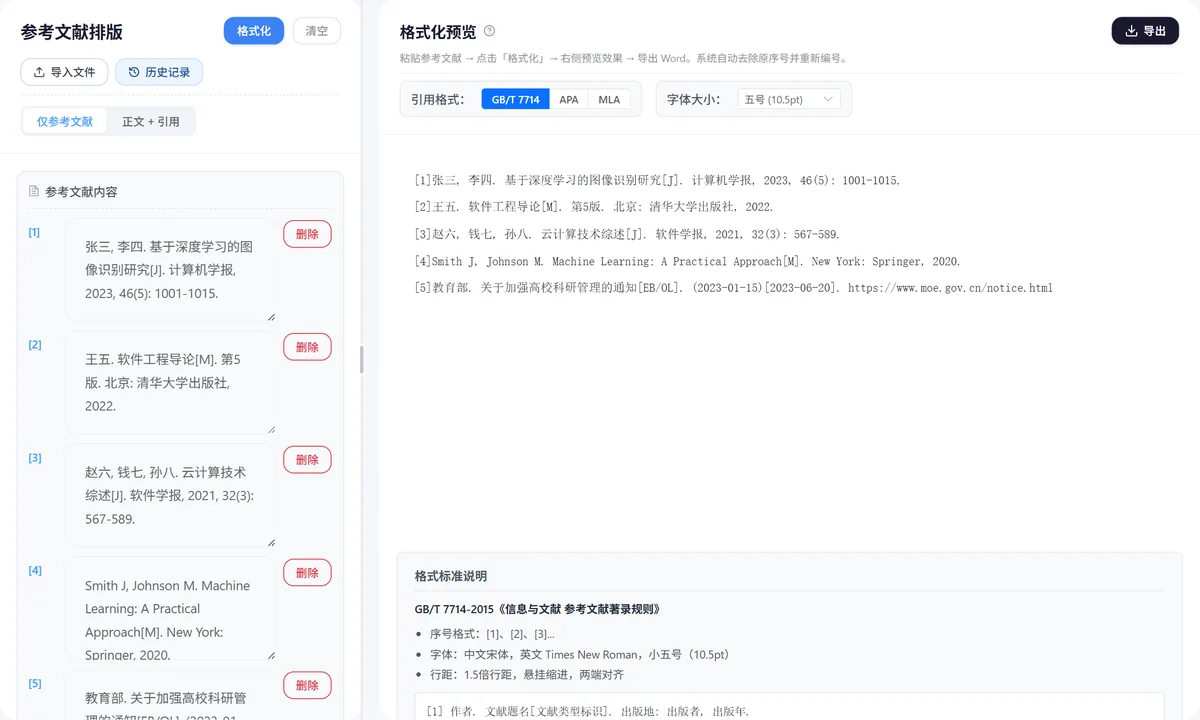Viewport: 1200px width, 720px height.
Task: Click preview line [3]赵六 云计算技术综述
Action: point(627,234)
